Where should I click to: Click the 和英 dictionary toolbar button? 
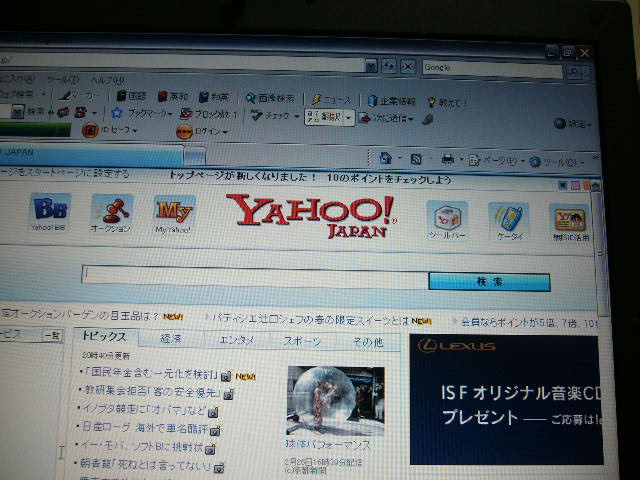click(214, 97)
